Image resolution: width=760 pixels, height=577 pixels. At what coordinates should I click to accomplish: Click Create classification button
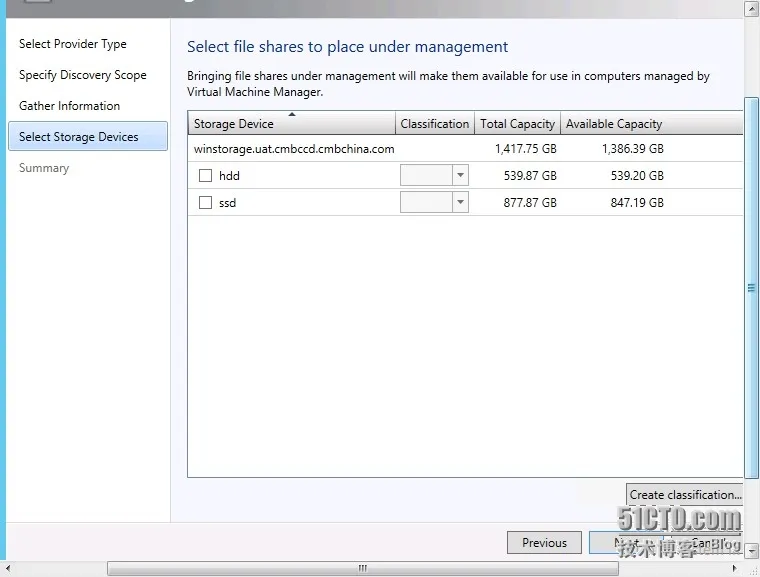[685, 495]
